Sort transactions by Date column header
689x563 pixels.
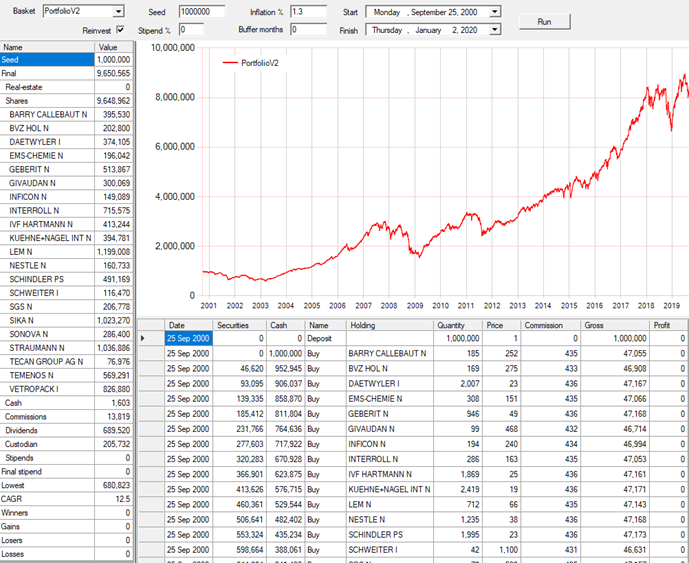pos(189,325)
